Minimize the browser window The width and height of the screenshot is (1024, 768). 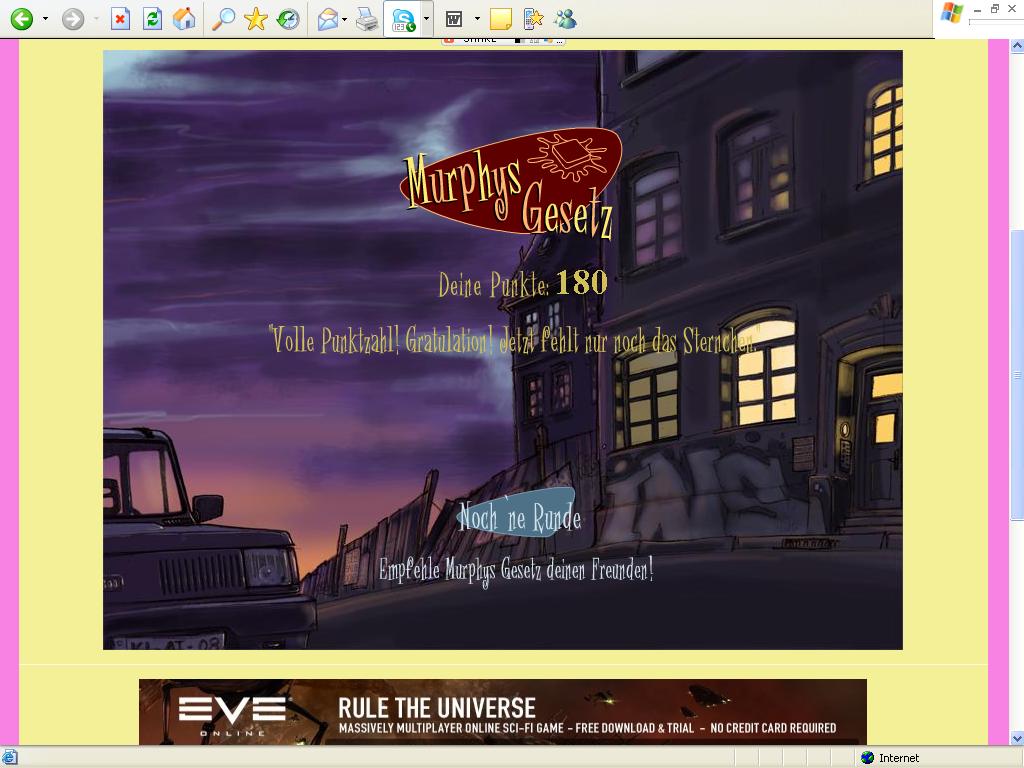[978, 10]
